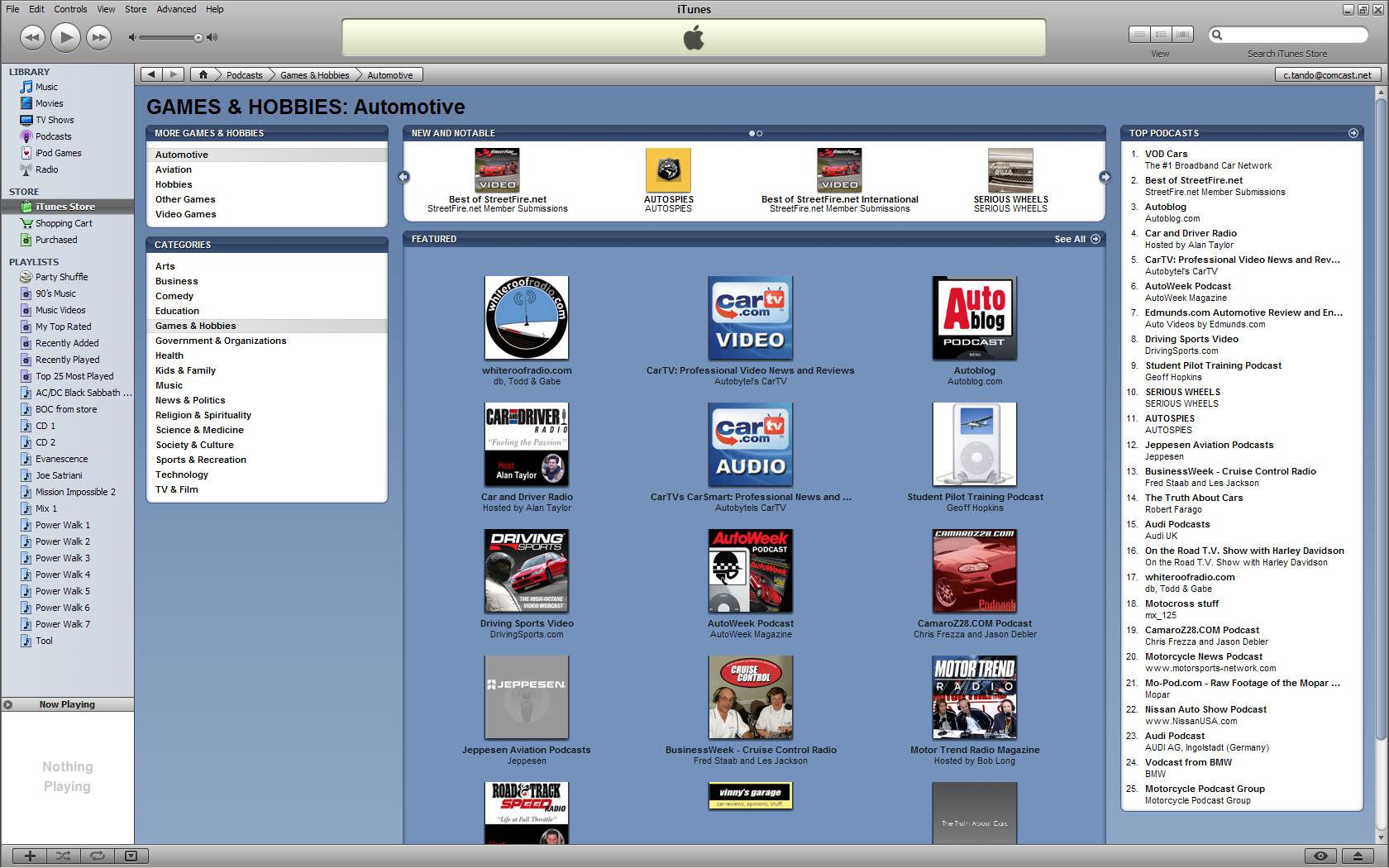Viewport: 1389px width, 868px height.
Task: Open the Edit menu
Action: pos(36,9)
